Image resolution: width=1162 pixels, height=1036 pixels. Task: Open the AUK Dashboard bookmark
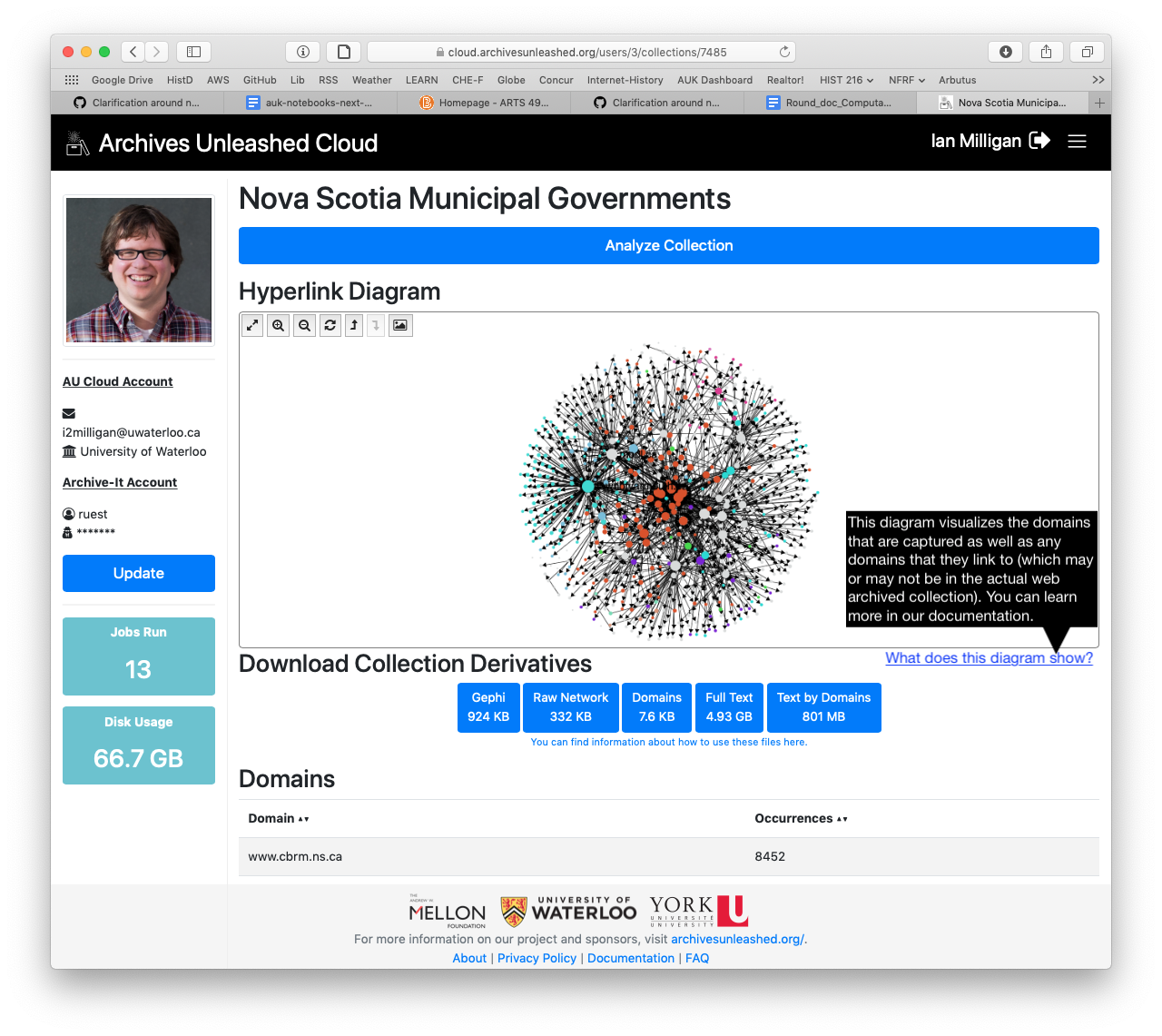tap(714, 80)
